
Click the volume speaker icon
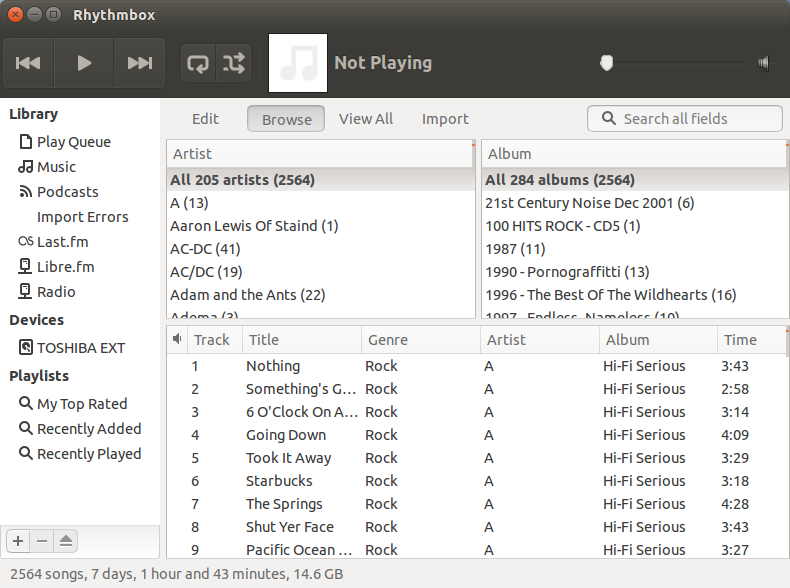pos(766,64)
